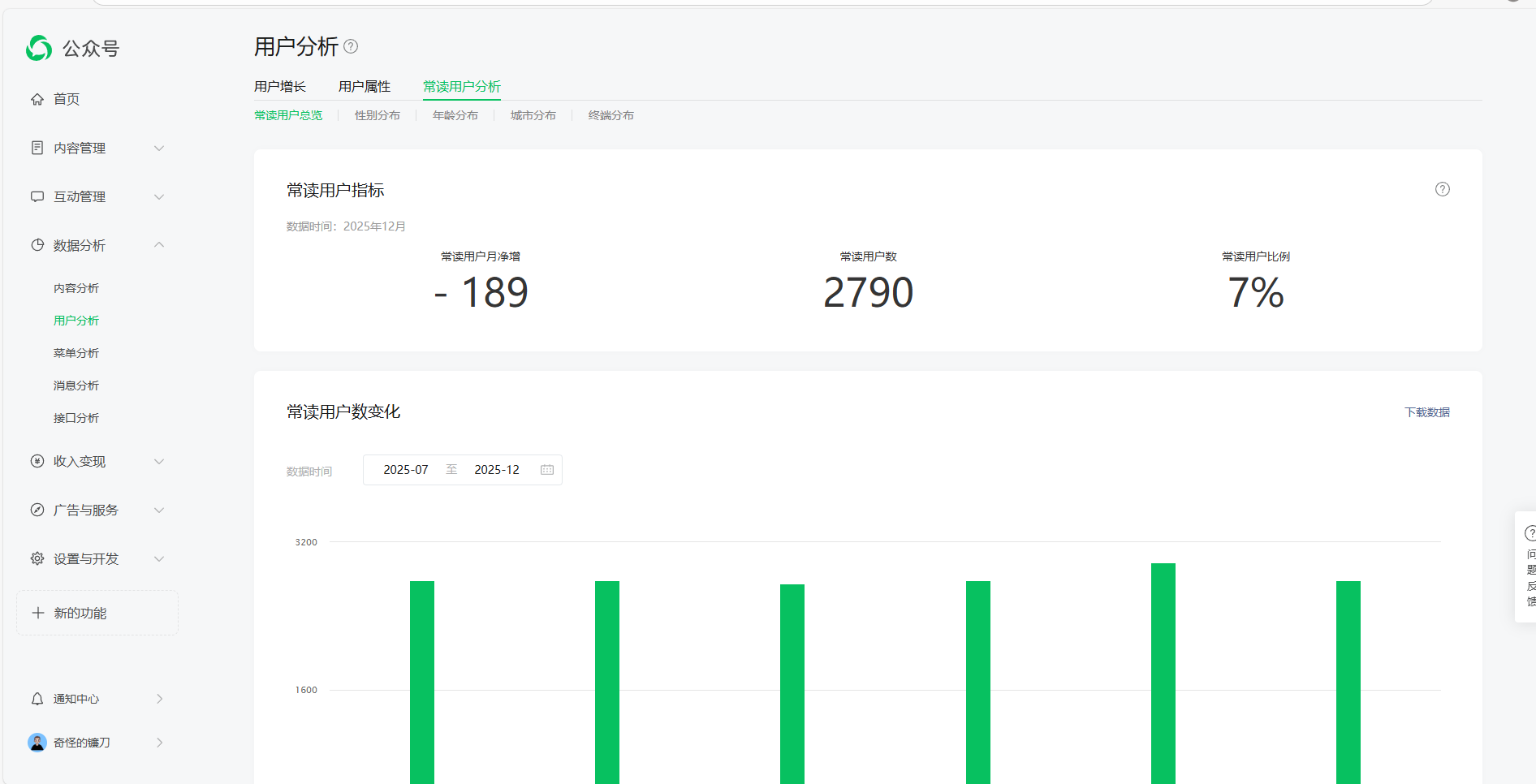
Task: Collapse the 数据分析 menu chevron
Action: (159, 245)
